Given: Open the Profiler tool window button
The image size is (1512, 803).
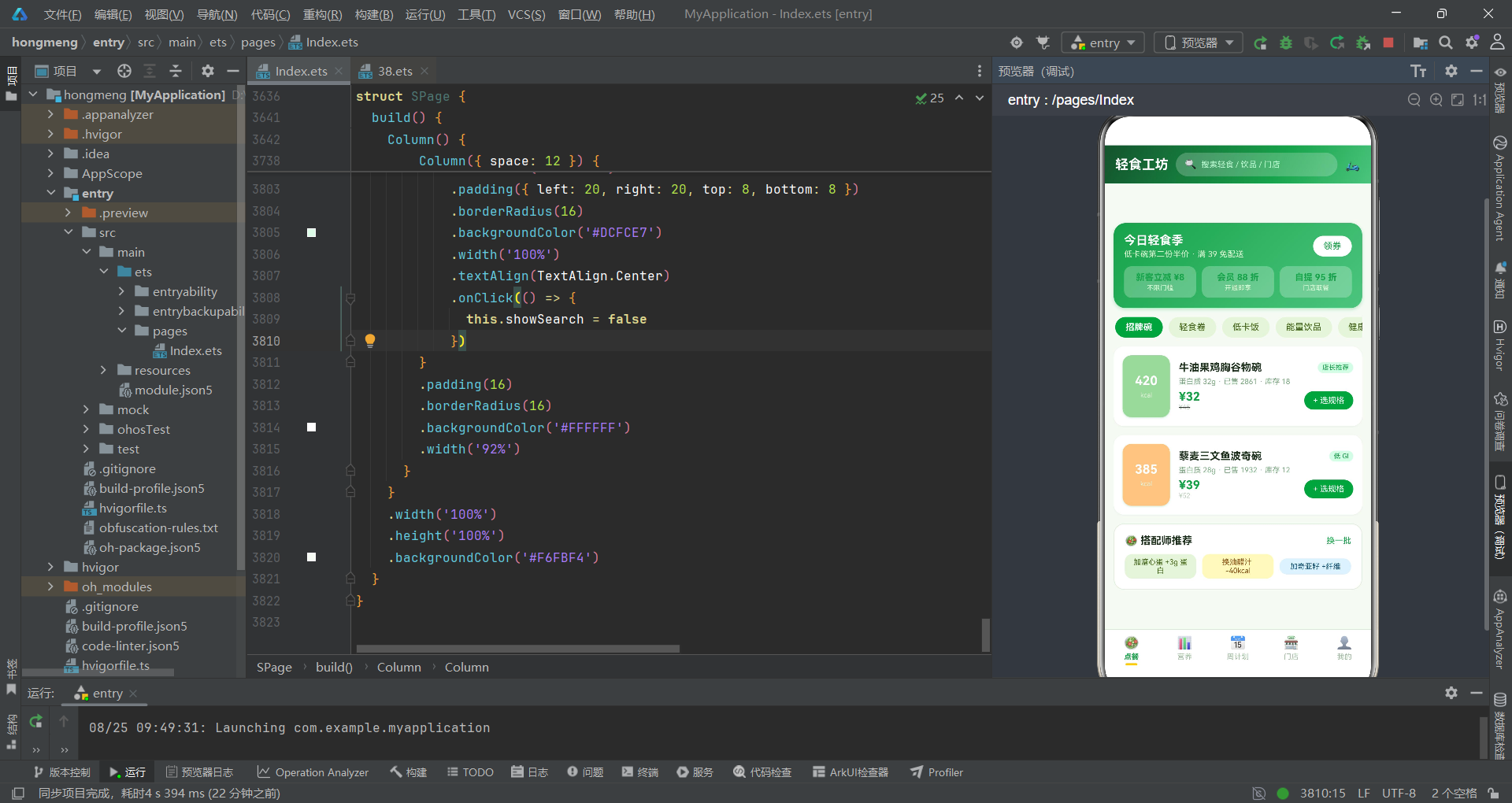Looking at the screenshot, I should 937,772.
